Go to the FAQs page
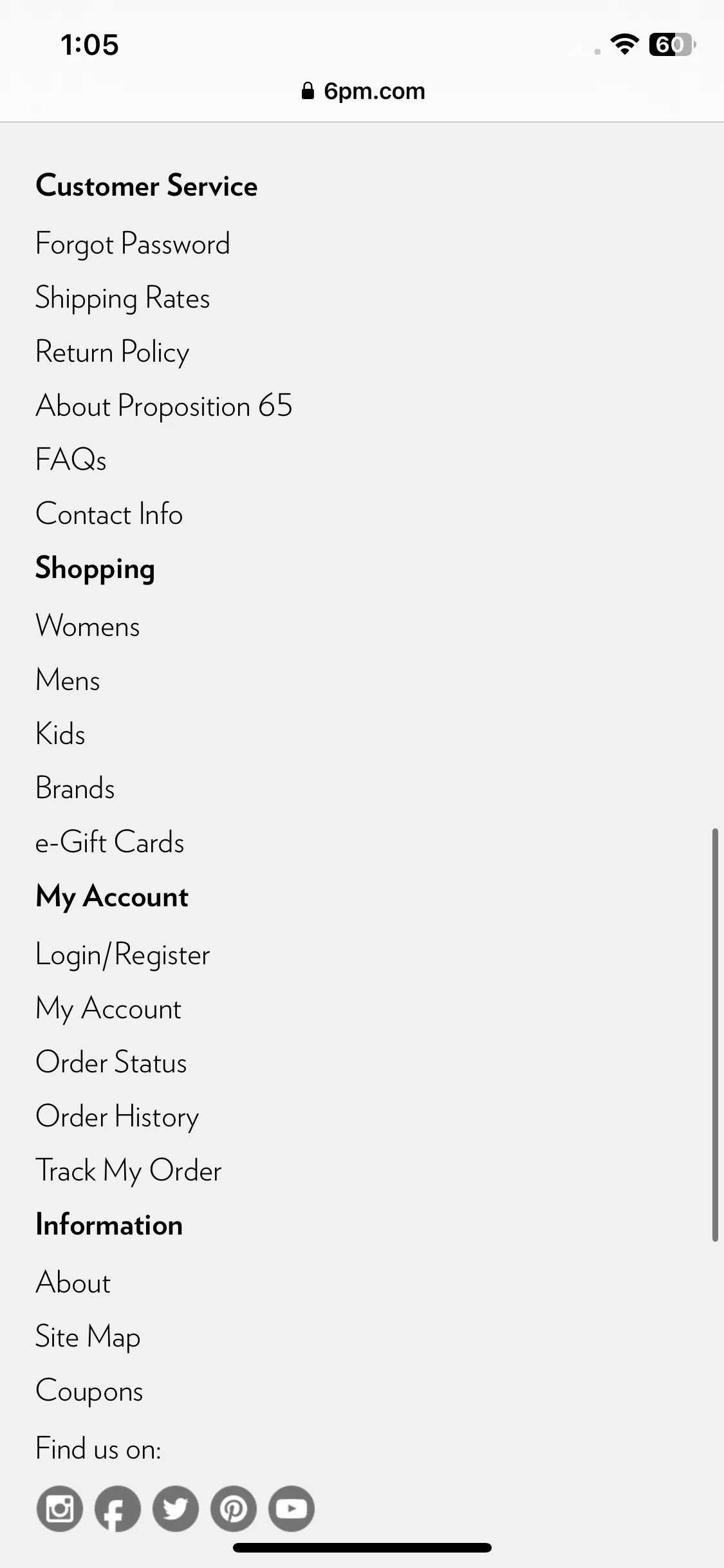This screenshot has height=1568, width=724. (x=71, y=460)
